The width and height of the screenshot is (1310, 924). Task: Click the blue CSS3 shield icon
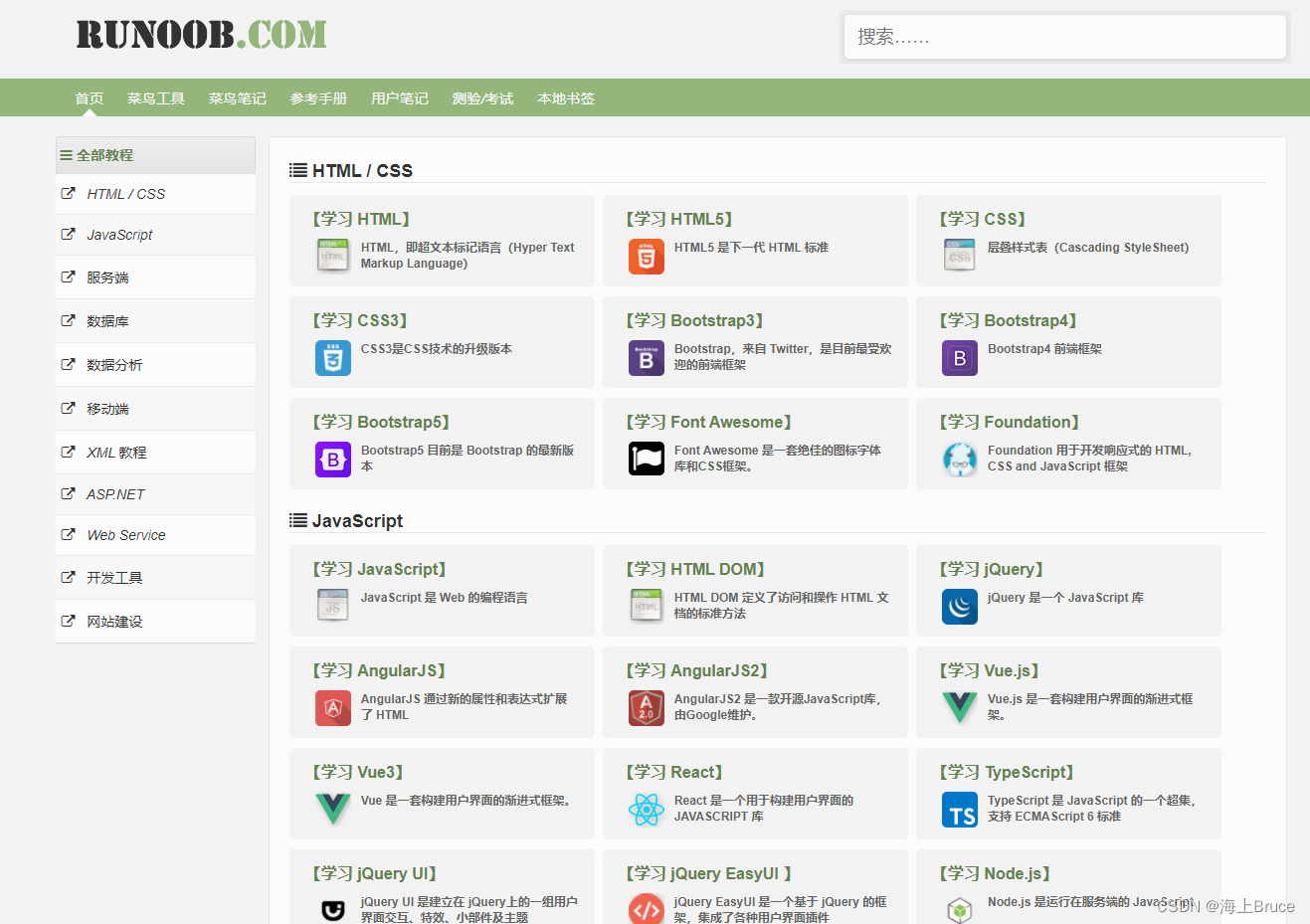333,358
